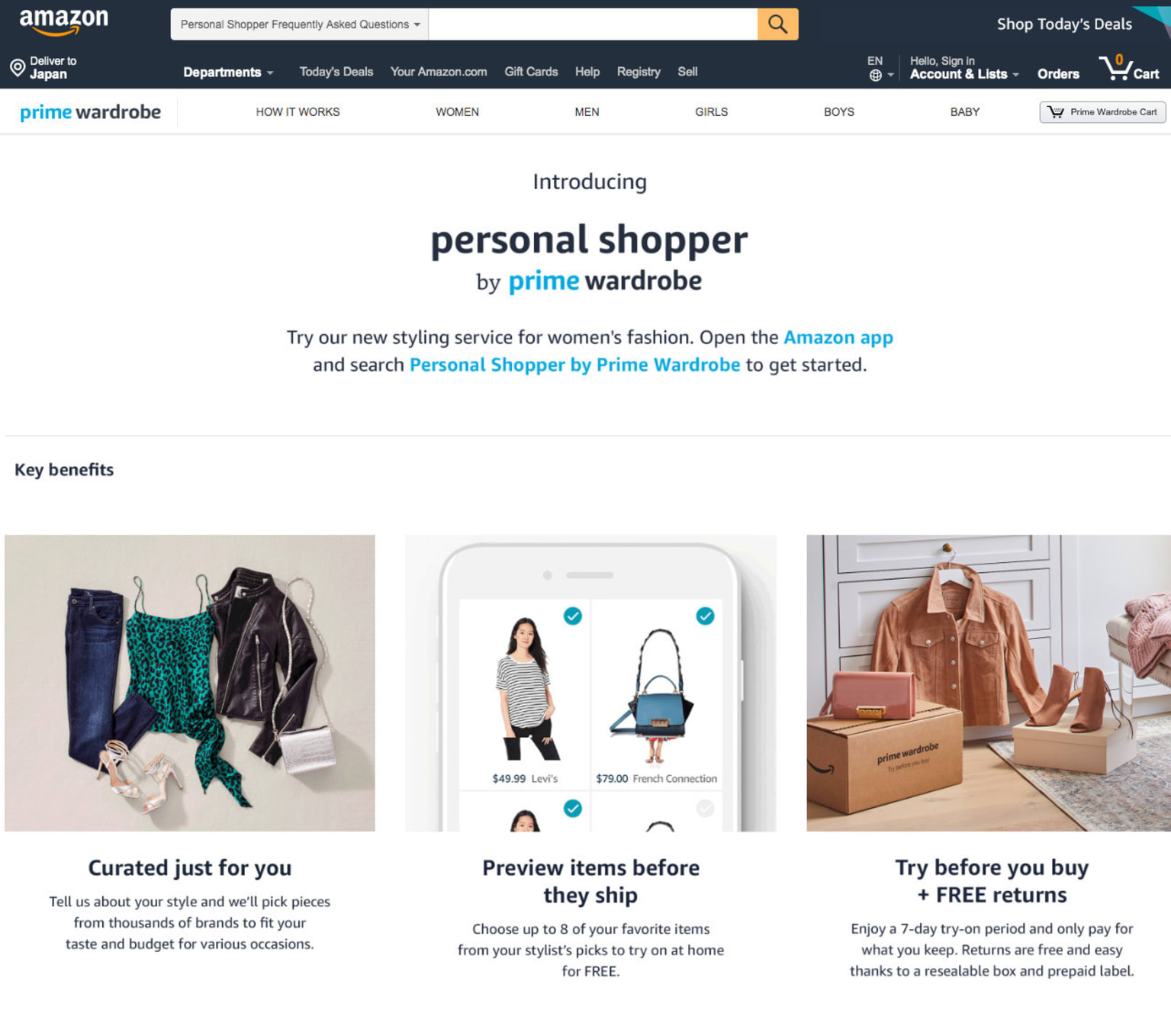Screen dimensions: 1171x1036
Task: Expand the search category dropdown
Action: pos(300,24)
